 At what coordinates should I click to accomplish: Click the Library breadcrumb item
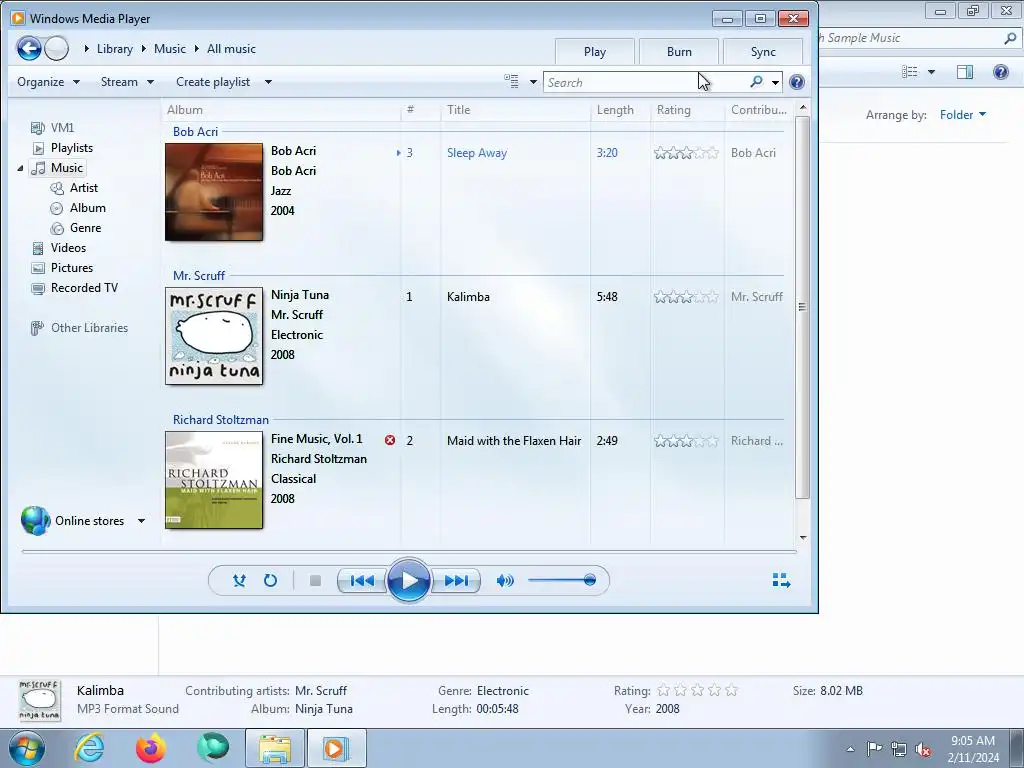pyautogui.click(x=114, y=48)
